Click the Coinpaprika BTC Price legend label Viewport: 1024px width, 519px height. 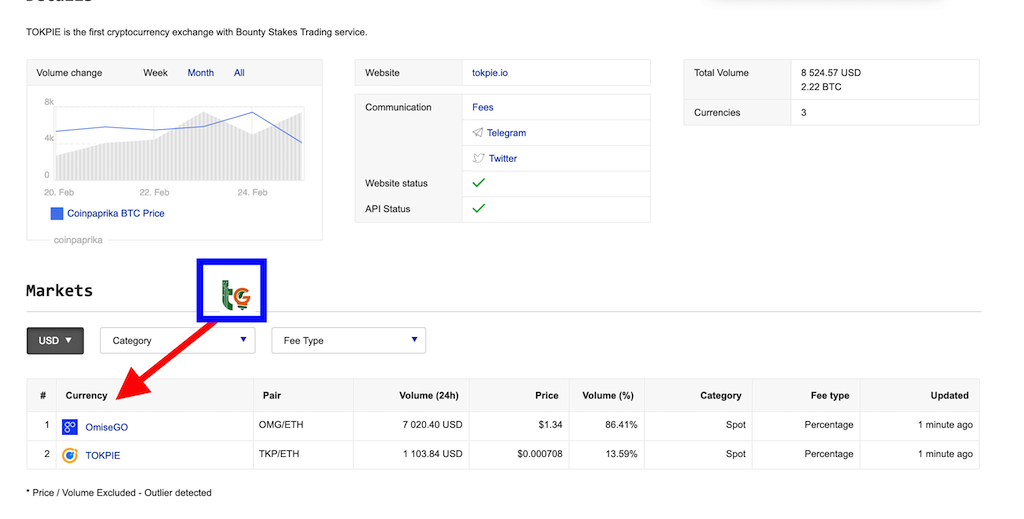(116, 213)
